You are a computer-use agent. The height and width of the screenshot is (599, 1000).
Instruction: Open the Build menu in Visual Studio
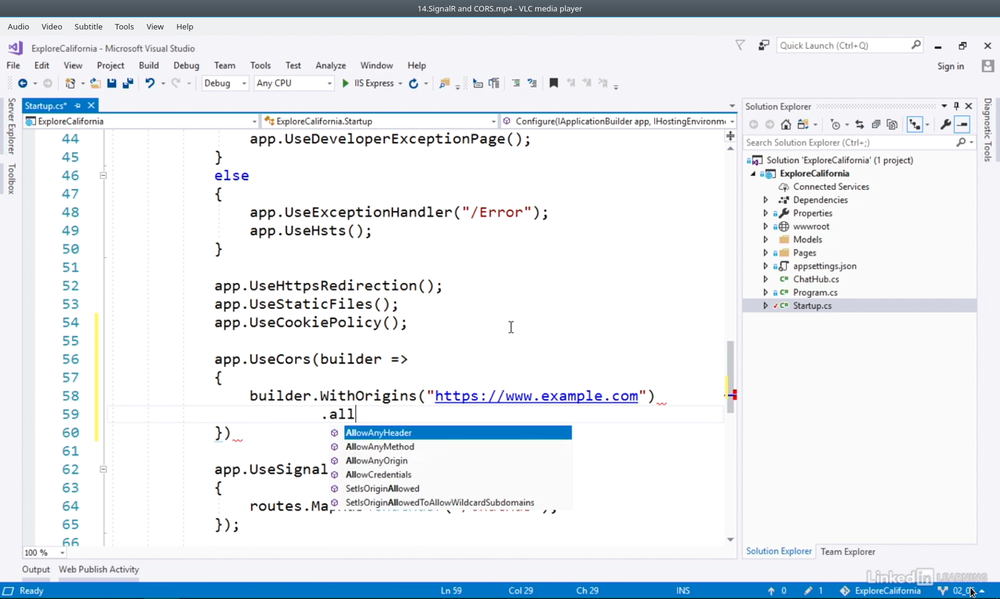pyautogui.click(x=149, y=66)
